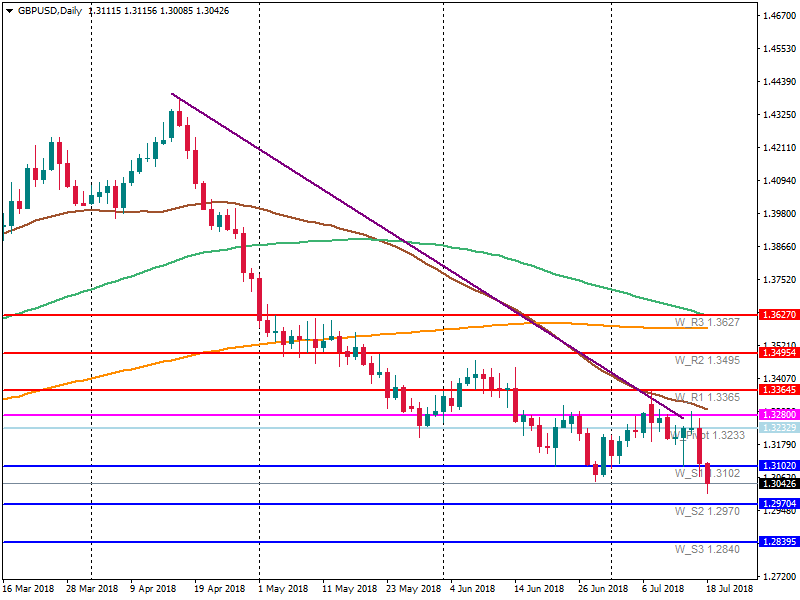Image resolution: width=800 pixels, height=600 pixels.
Task: Click the 1.46700 value on price scale
Action: tap(778, 16)
